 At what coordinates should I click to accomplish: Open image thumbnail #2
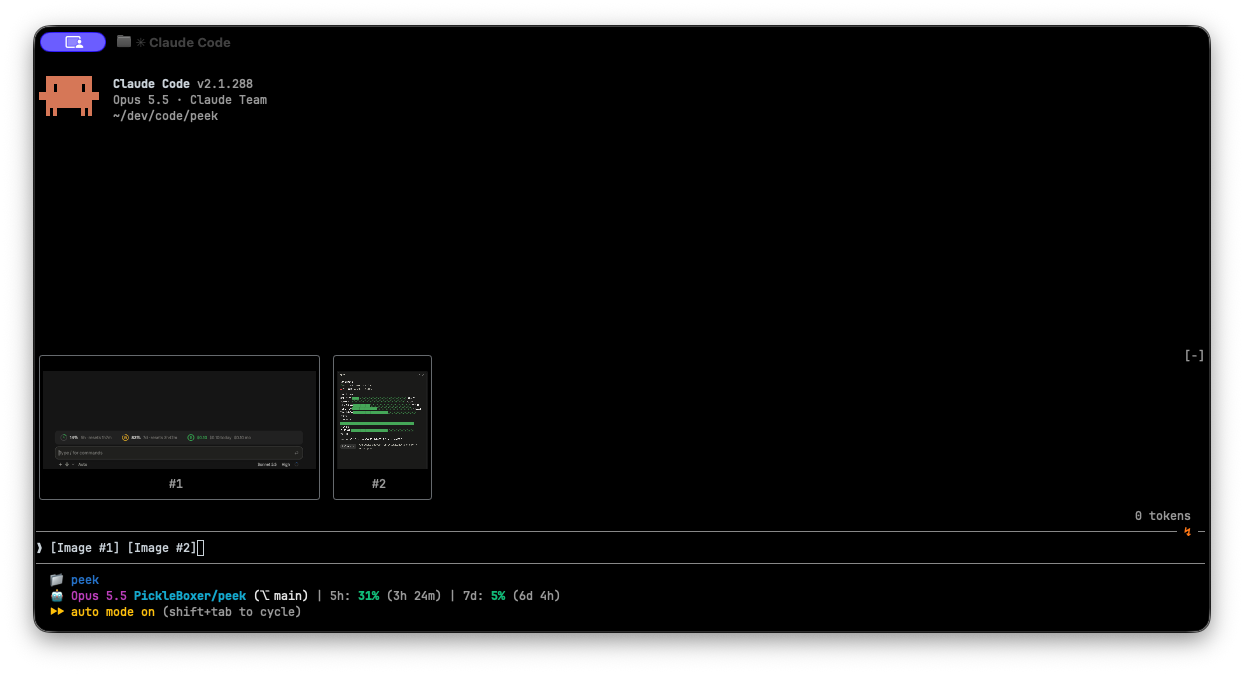[382, 427]
